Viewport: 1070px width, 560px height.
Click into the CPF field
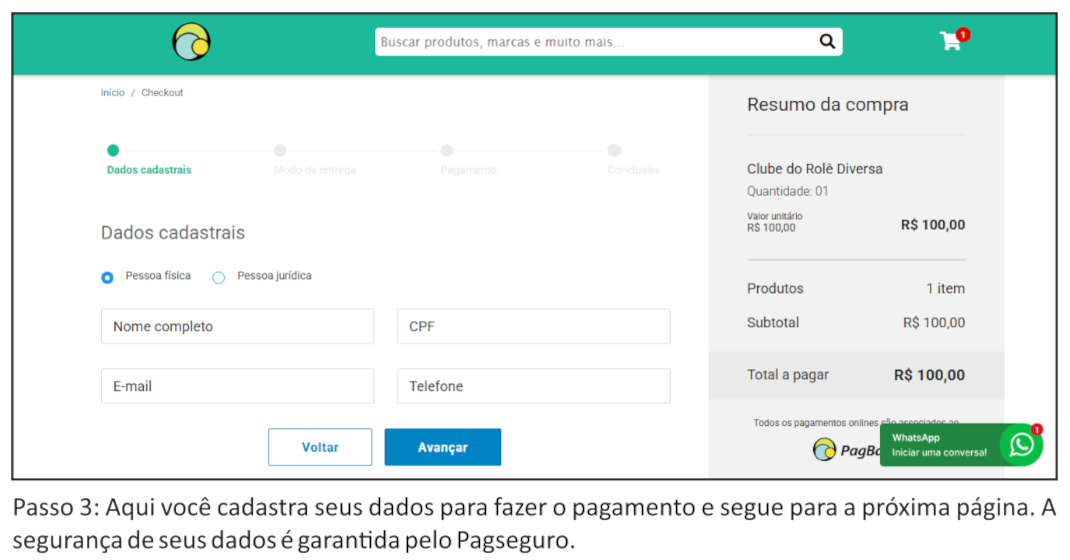click(x=533, y=327)
